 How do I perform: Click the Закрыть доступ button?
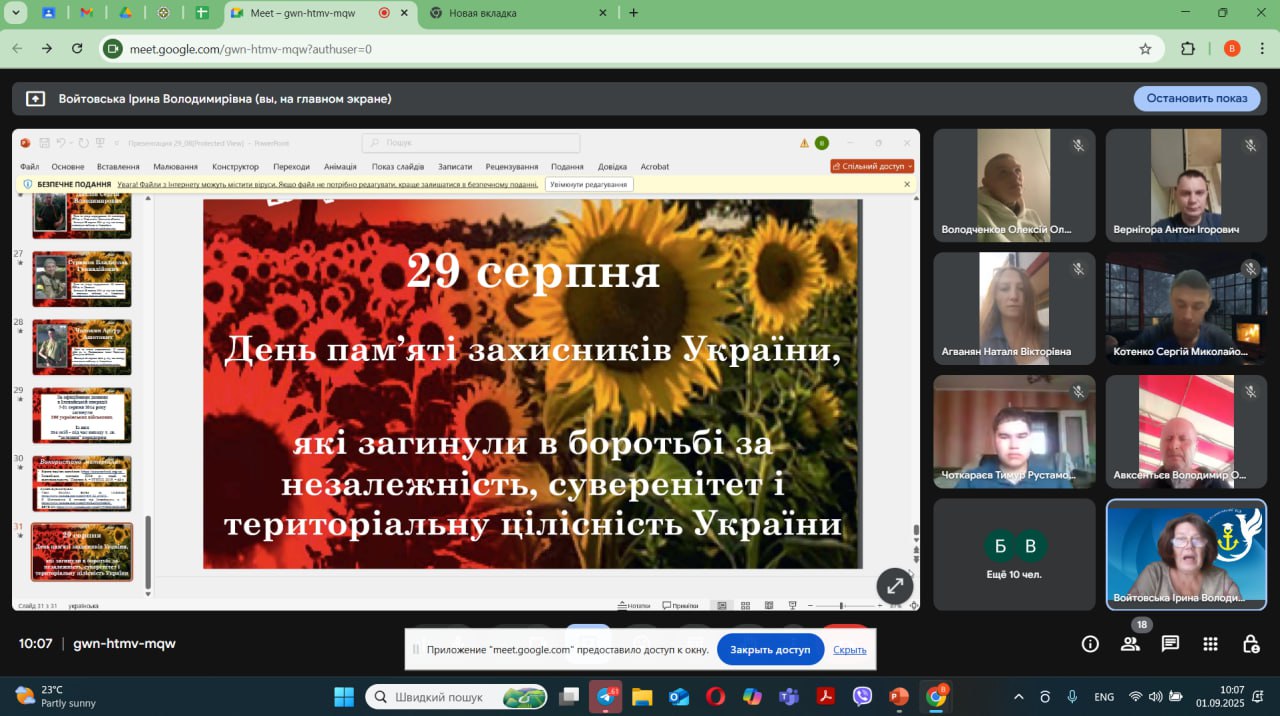point(770,650)
